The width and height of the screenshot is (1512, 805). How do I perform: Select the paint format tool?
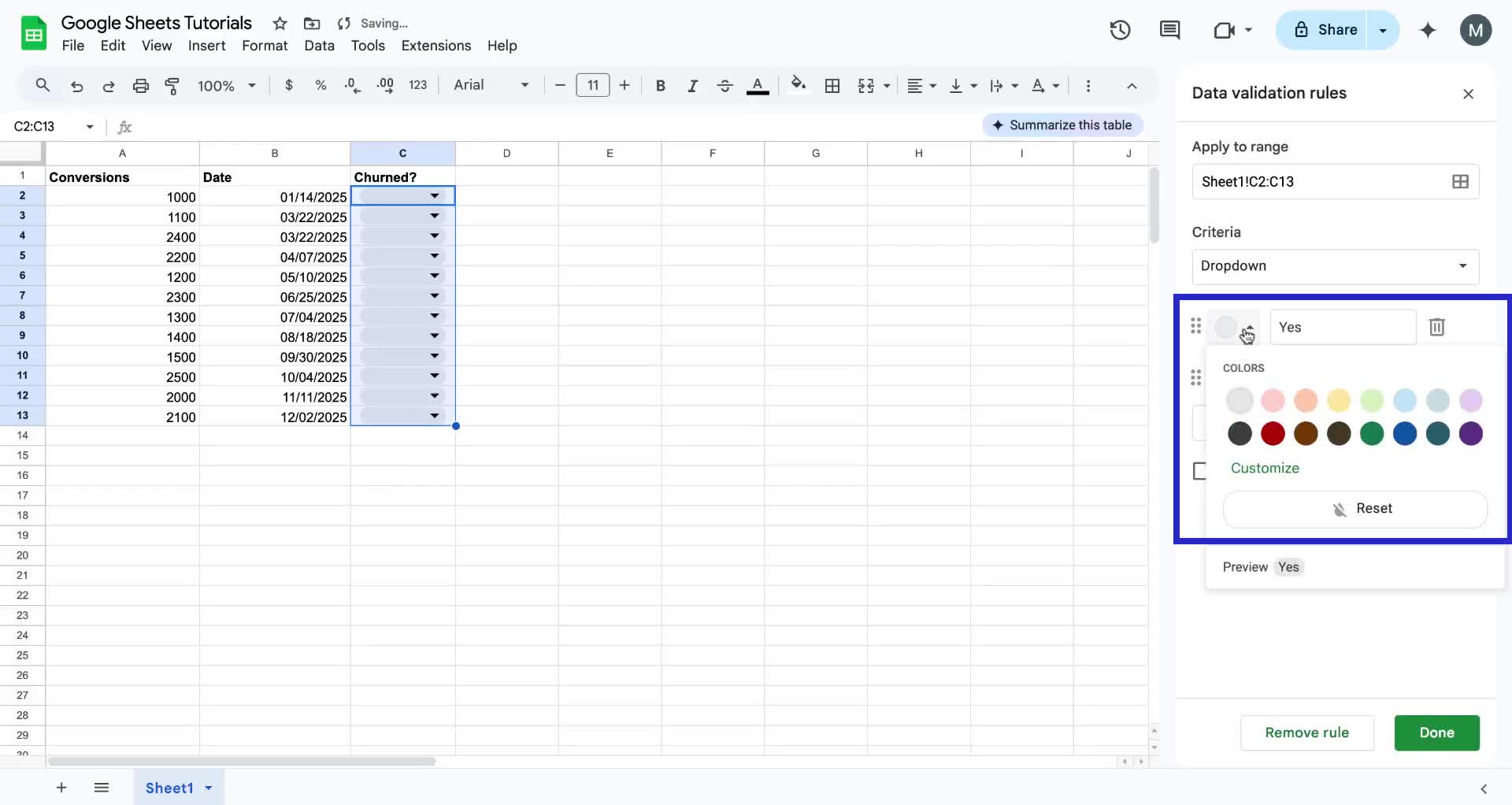(x=172, y=86)
